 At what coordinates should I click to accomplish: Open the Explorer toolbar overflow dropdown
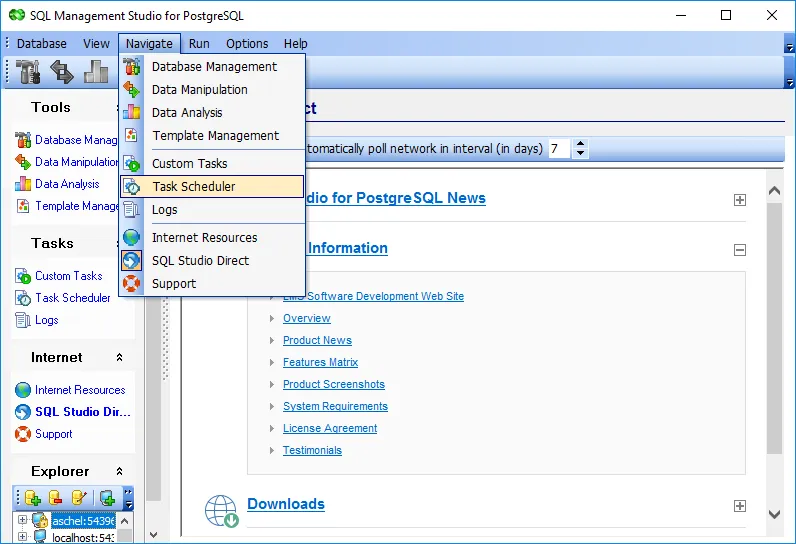129,504
